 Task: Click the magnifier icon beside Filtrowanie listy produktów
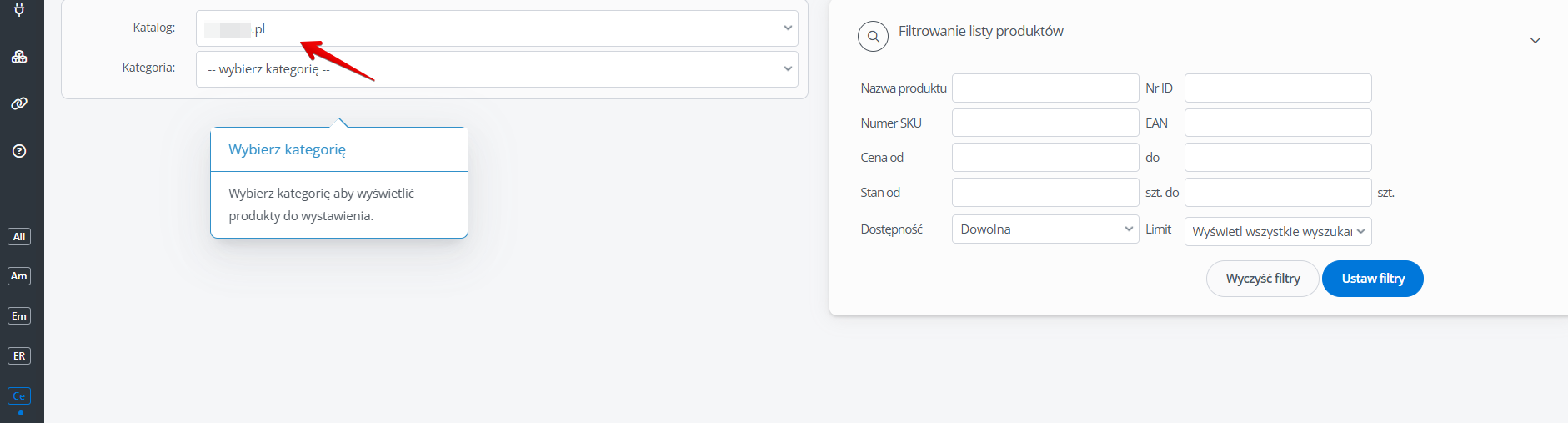873,37
